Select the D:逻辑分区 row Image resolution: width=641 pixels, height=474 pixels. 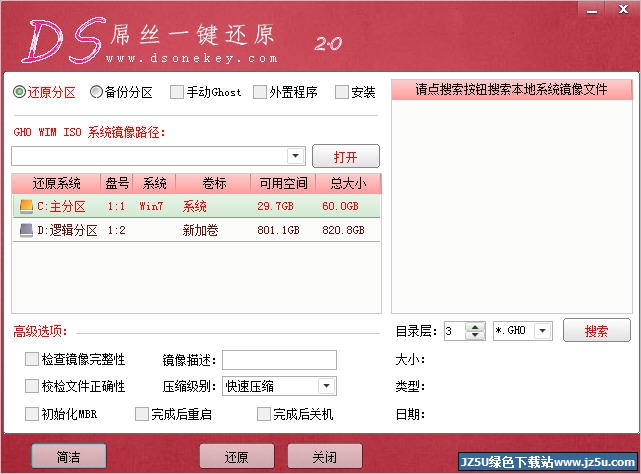pos(196,230)
